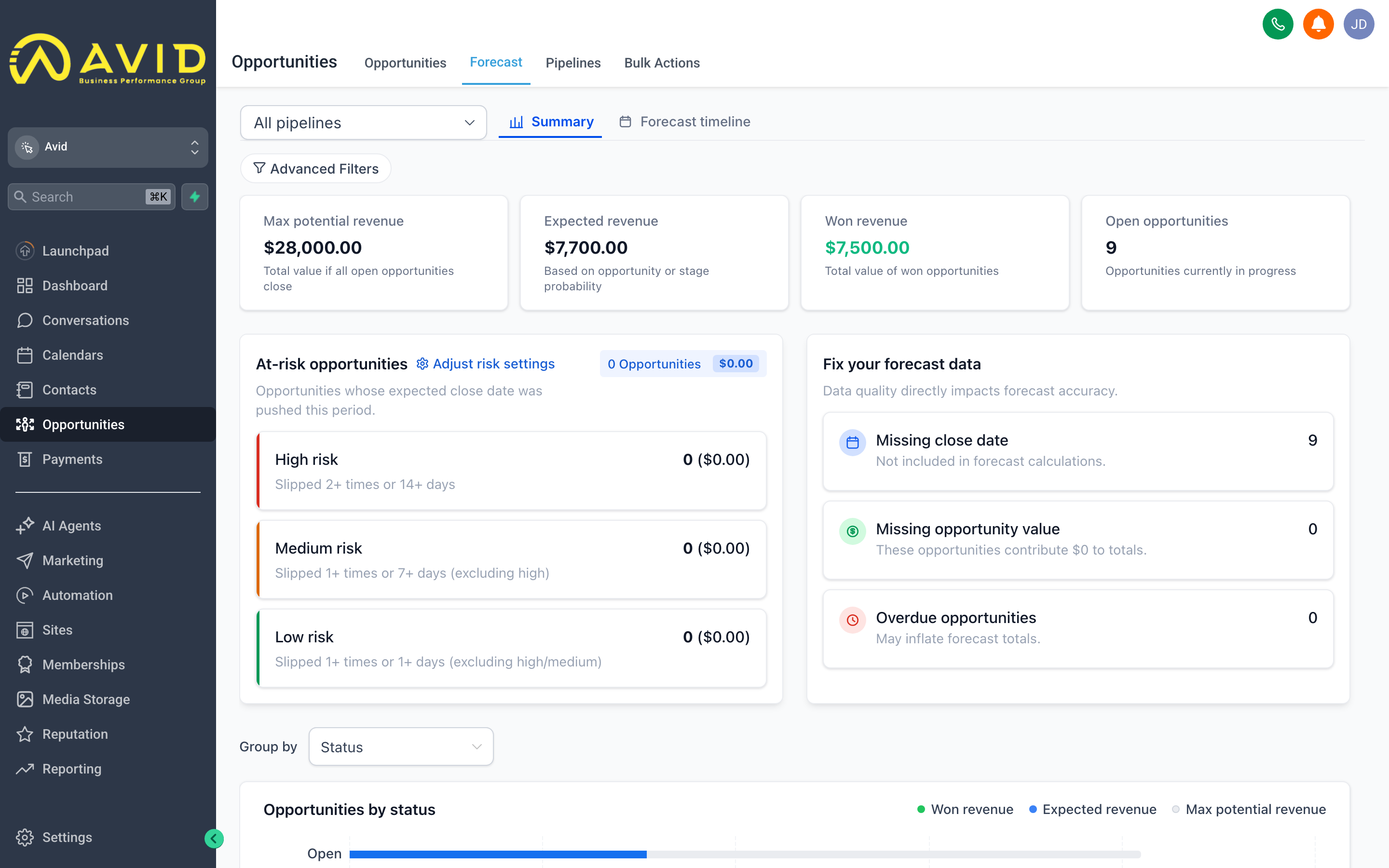1389x868 pixels.
Task: Open Memberships in sidebar
Action: (x=108, y=665)
